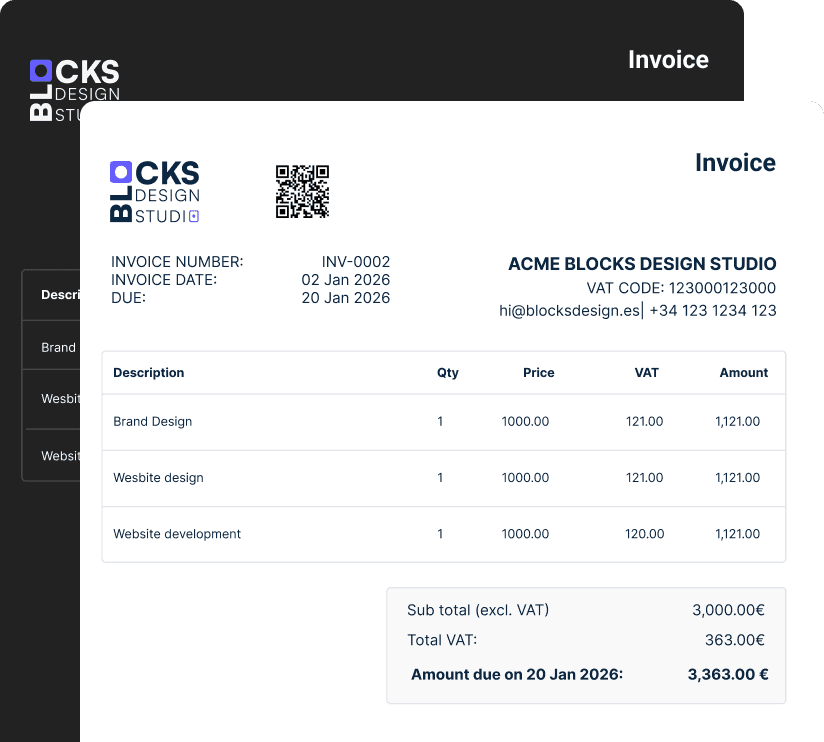The width and height of the screenshot is (824, 742).
Task: Select the Wesbite design row description
Action: (158, 478)
